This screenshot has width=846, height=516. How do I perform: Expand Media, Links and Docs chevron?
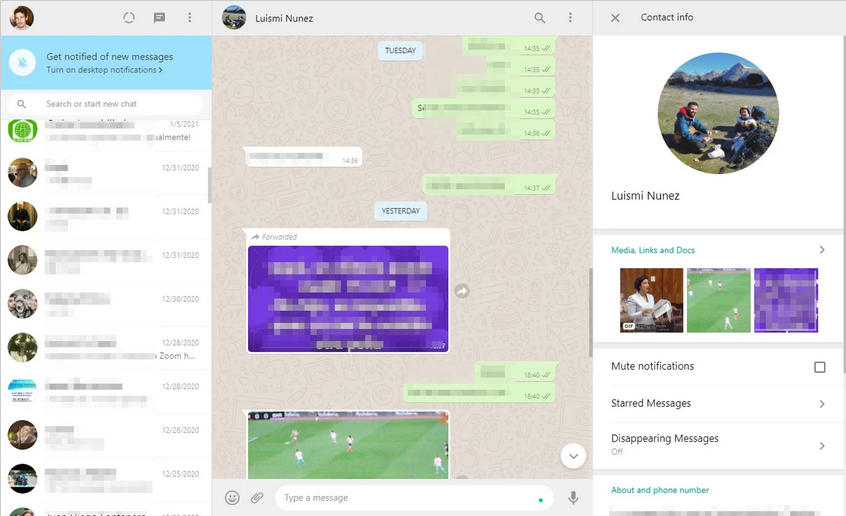click(x=822, y=250)
